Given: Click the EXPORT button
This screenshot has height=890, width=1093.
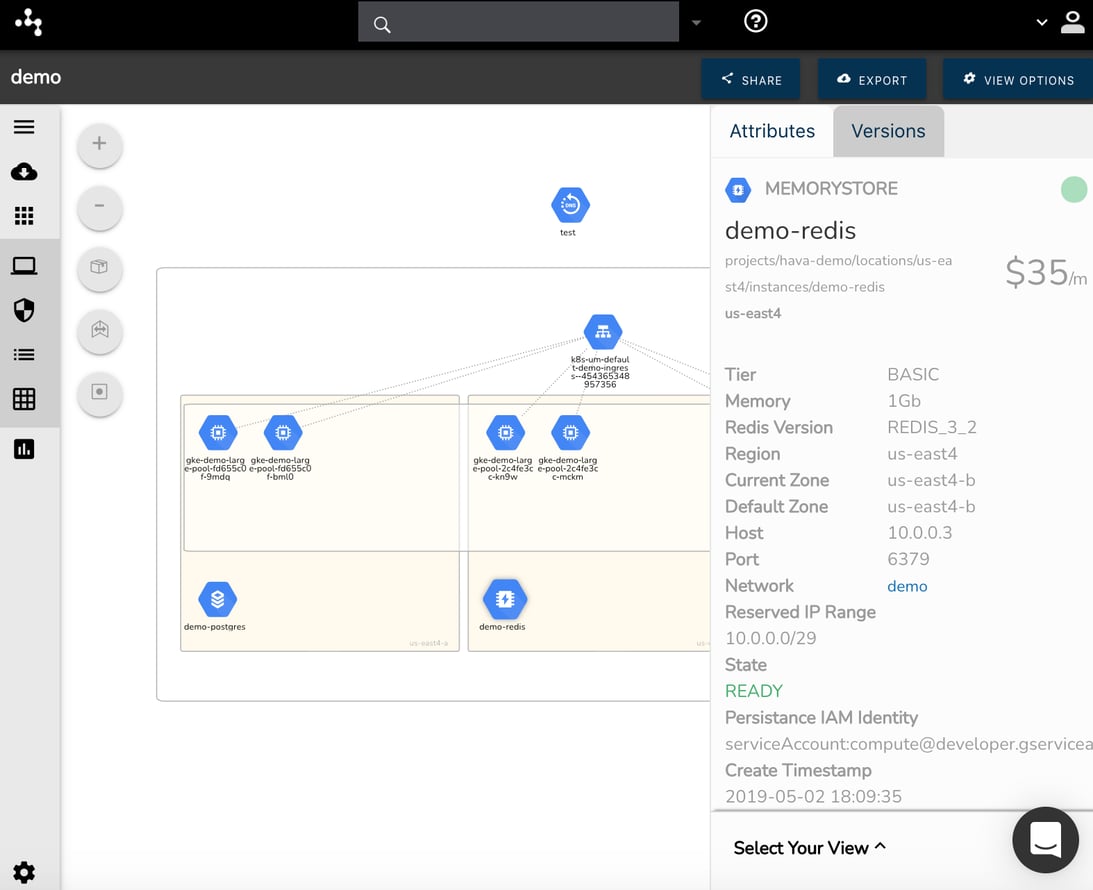Looking at the screenshot, I should click(x=872, y=79).
